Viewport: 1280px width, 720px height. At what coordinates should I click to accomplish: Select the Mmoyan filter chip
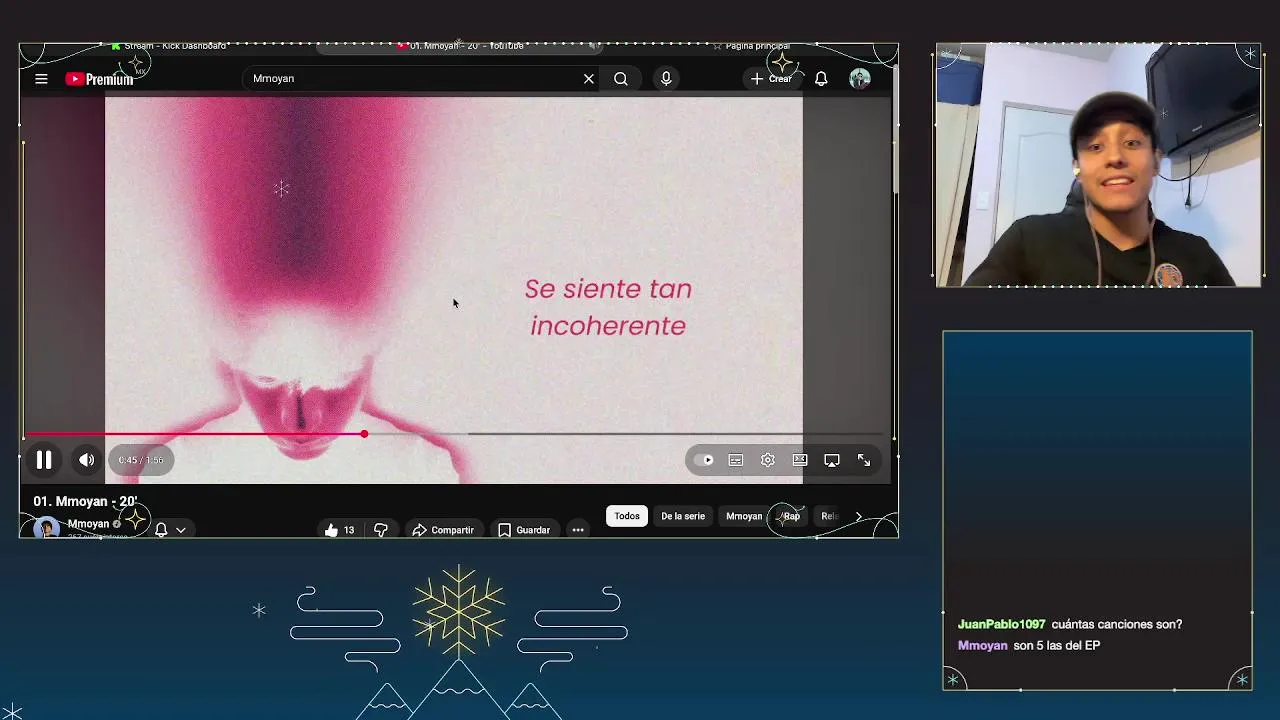[744, 516]
